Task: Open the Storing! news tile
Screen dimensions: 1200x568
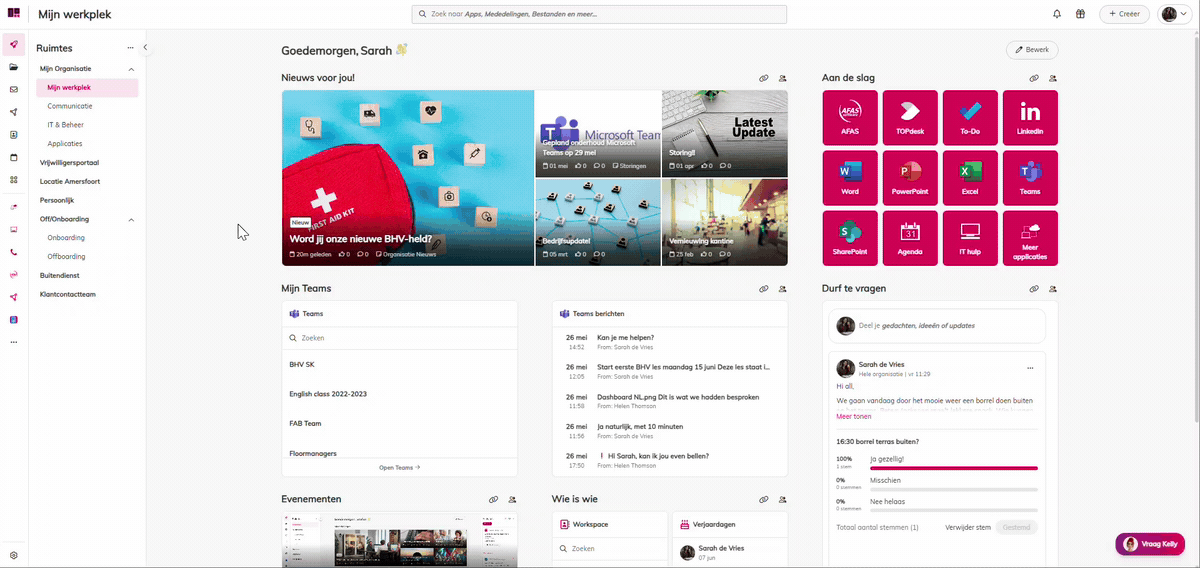Action: (x=724, y=133)
